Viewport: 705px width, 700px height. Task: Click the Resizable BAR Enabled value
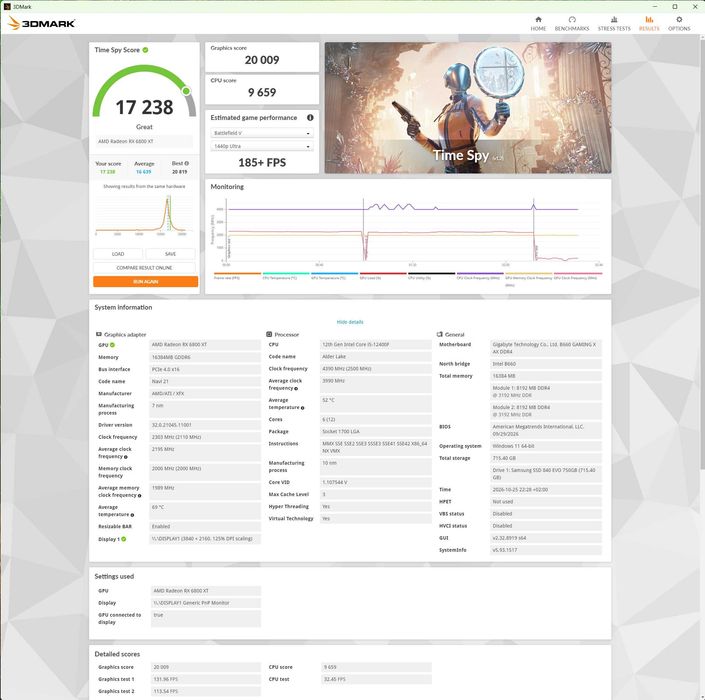pyautogui.click(x=205, y=526)
